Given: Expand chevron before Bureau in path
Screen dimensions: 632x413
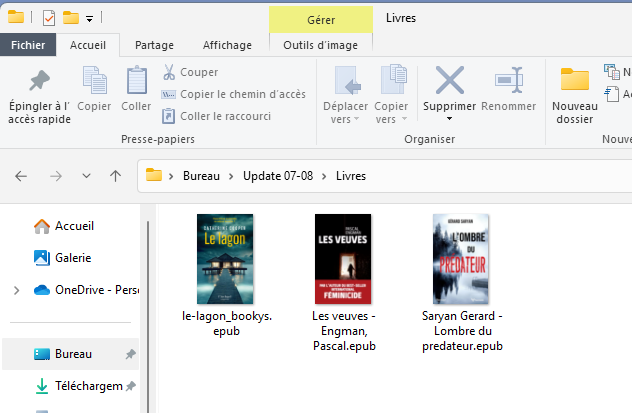Looking at the screenshot, I should coord(171,176).
